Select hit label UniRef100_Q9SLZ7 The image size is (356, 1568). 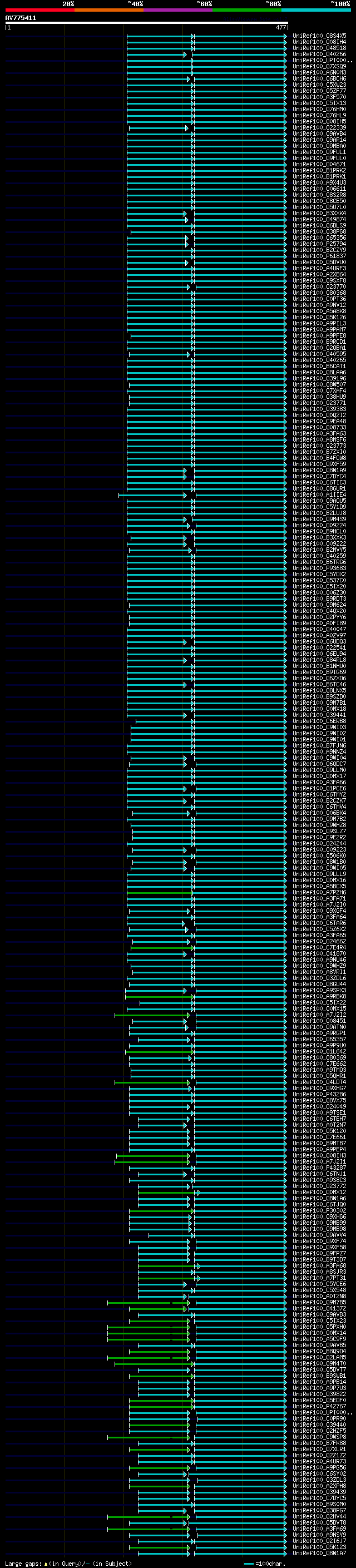(319, 831)
